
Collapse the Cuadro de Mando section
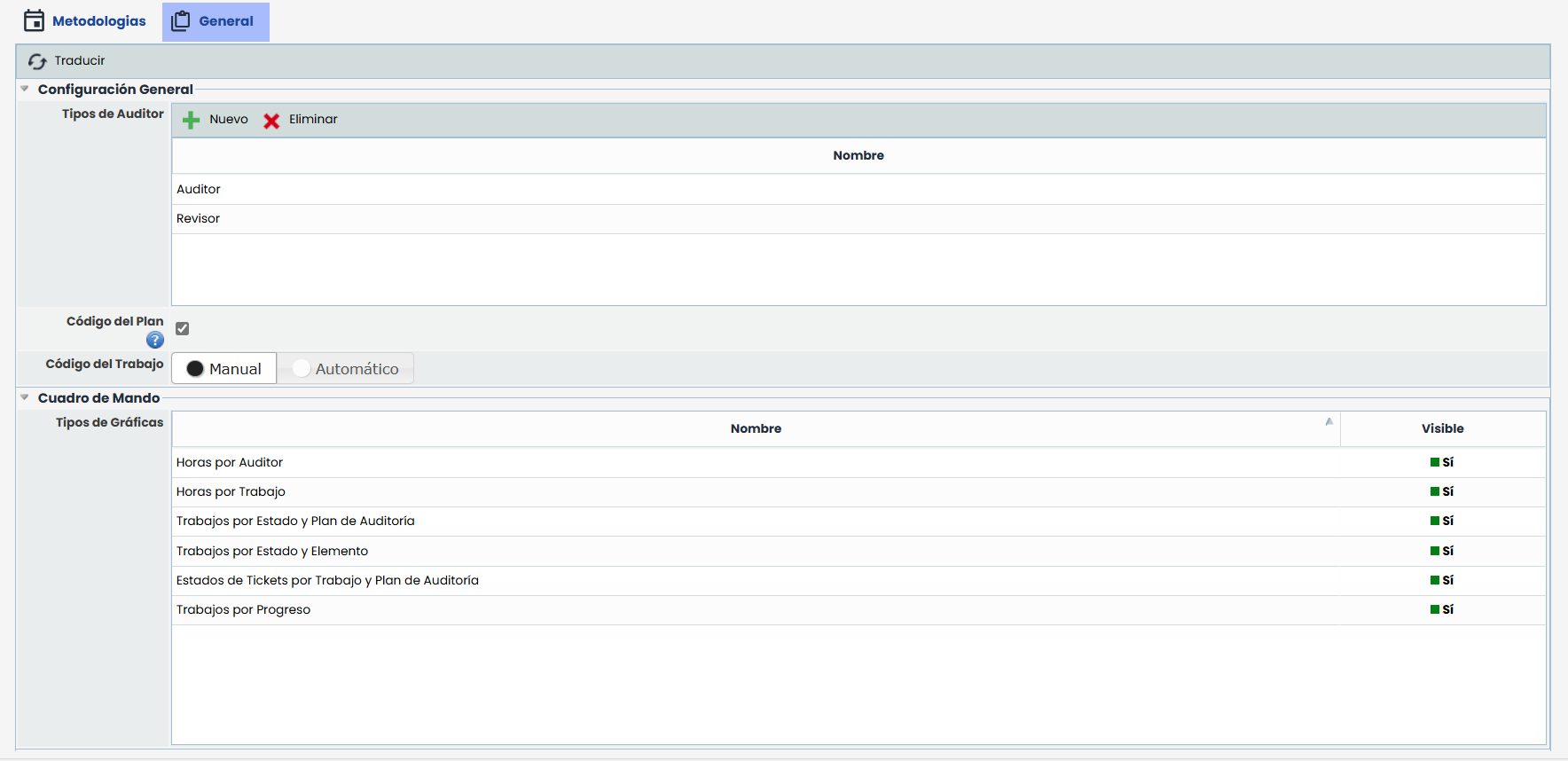click(x=25, y=397)
